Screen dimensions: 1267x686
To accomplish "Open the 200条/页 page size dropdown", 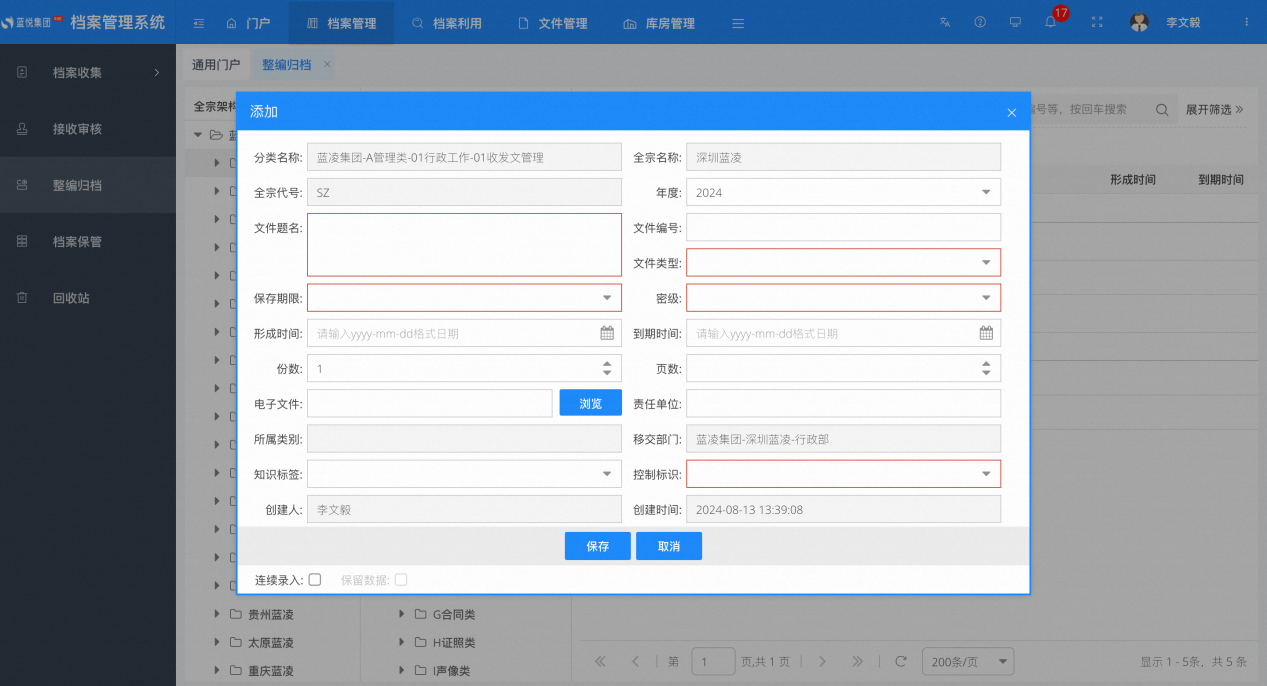I will 968,661.
